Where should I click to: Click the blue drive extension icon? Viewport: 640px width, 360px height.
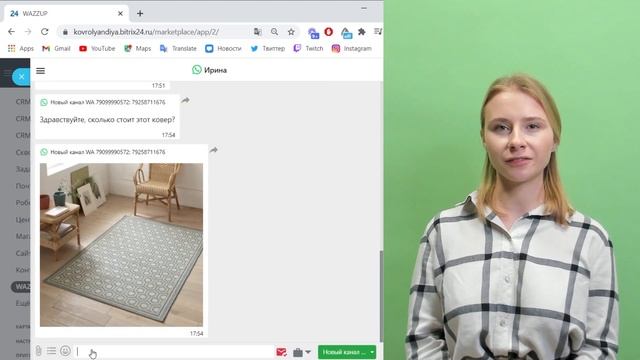346,33
